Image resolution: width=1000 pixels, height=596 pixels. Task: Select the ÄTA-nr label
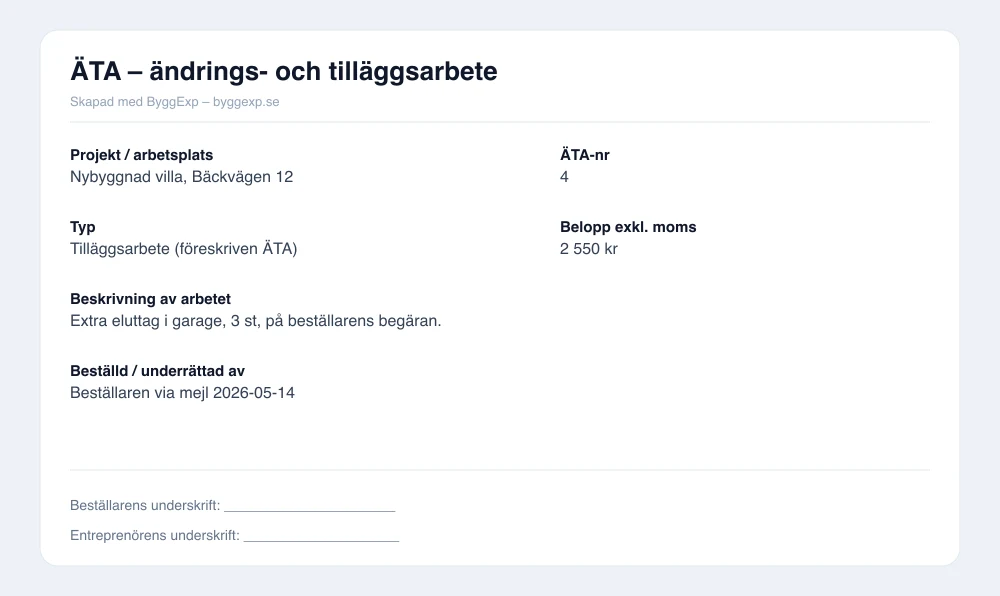(x=585, y=155)
